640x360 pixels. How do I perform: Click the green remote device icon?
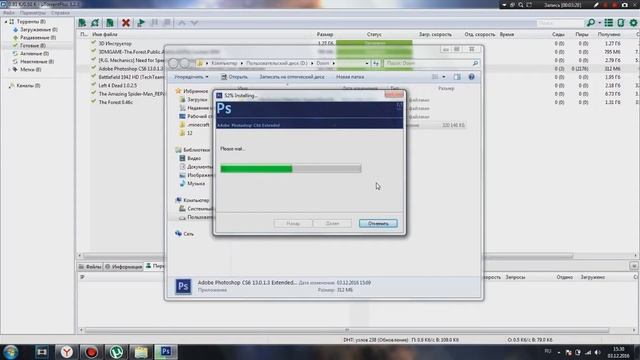point(621,23)
